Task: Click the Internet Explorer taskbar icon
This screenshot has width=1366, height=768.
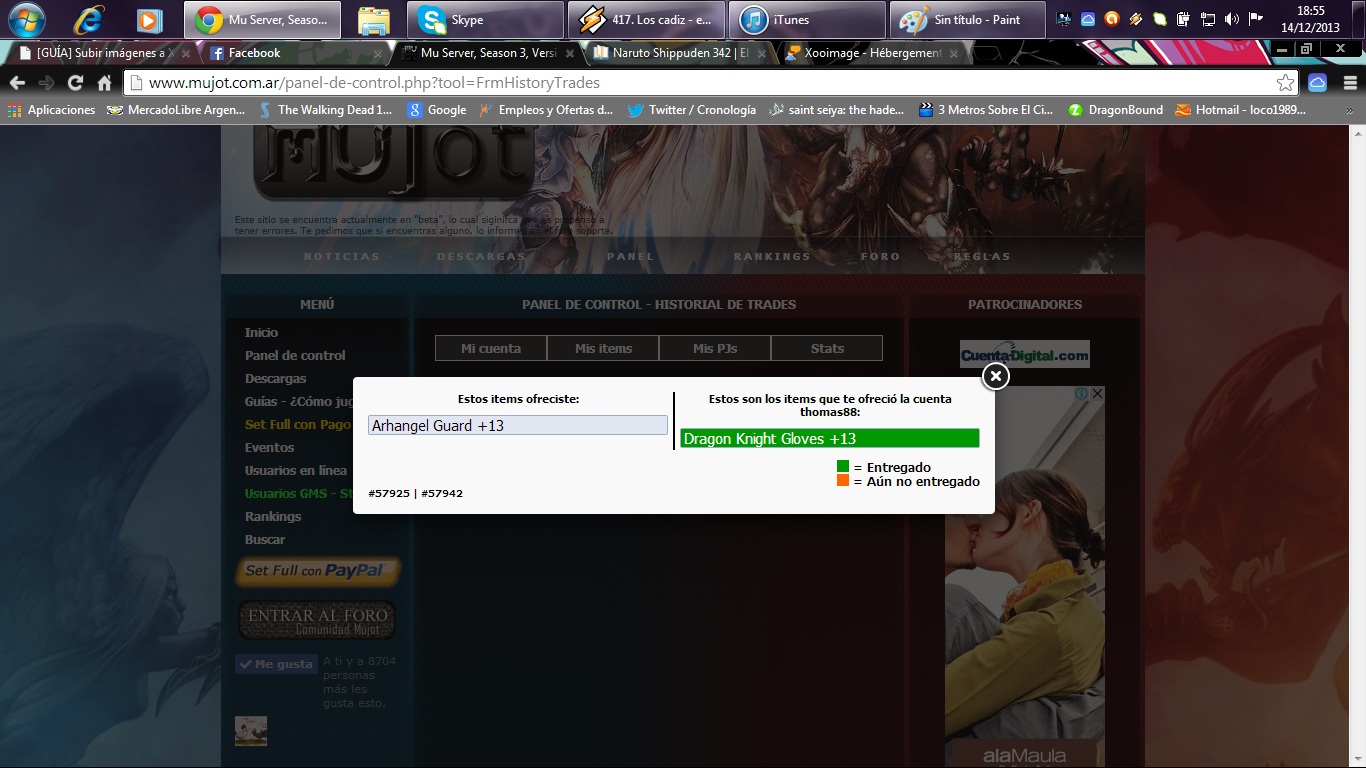Action: pos(89,20)
